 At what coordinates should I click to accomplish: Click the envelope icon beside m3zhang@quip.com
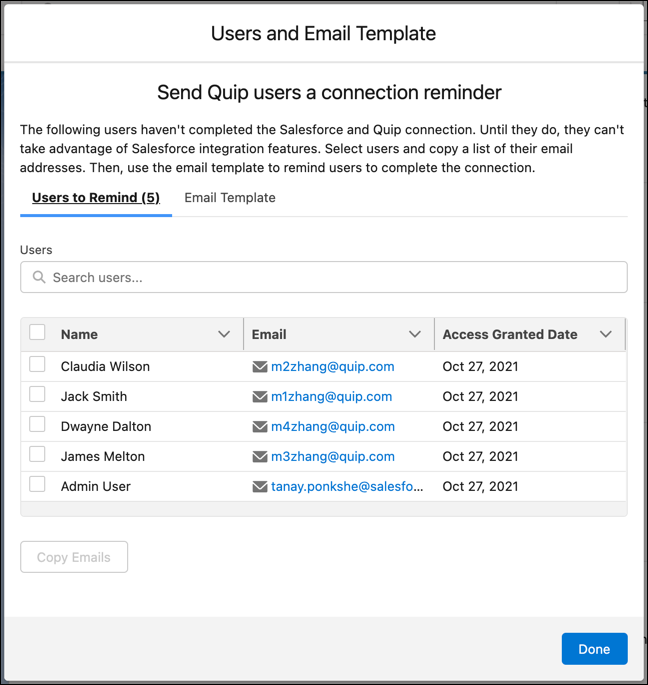coord(260,457)
